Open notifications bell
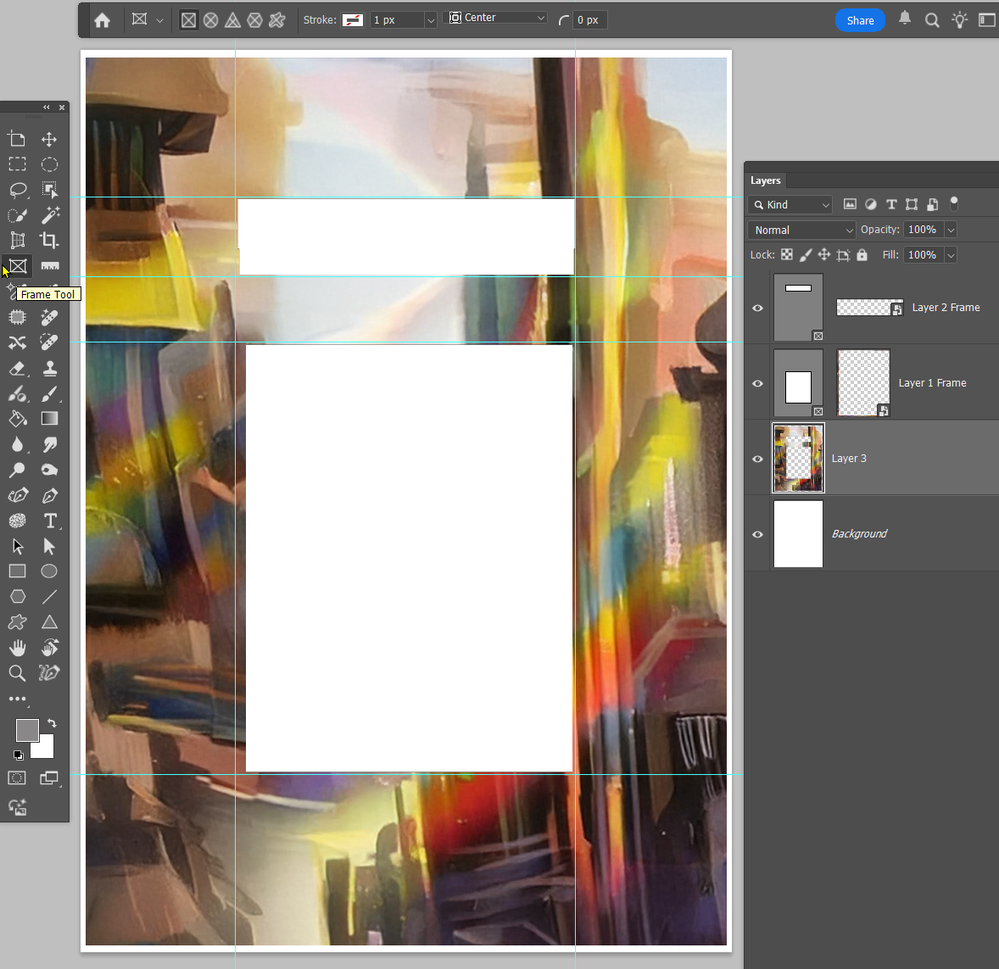 904,19
